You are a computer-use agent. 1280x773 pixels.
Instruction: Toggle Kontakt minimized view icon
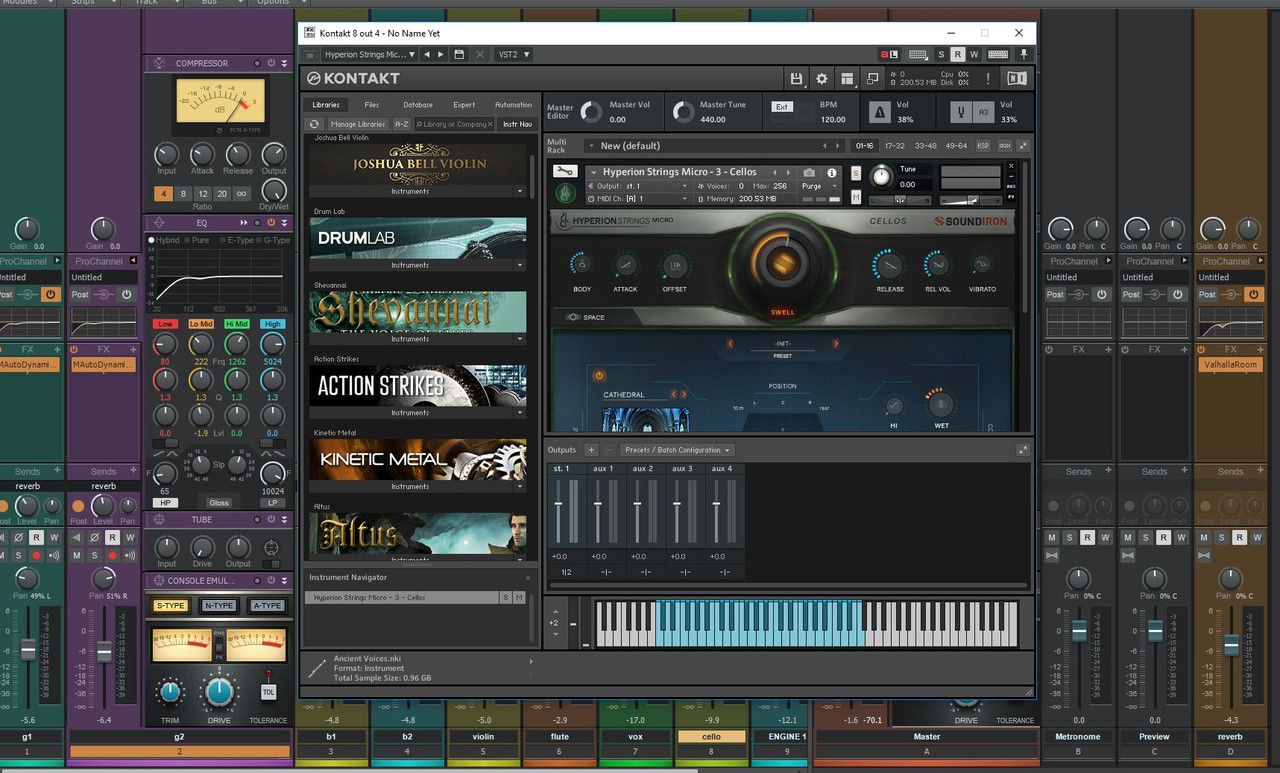(873, 78)
